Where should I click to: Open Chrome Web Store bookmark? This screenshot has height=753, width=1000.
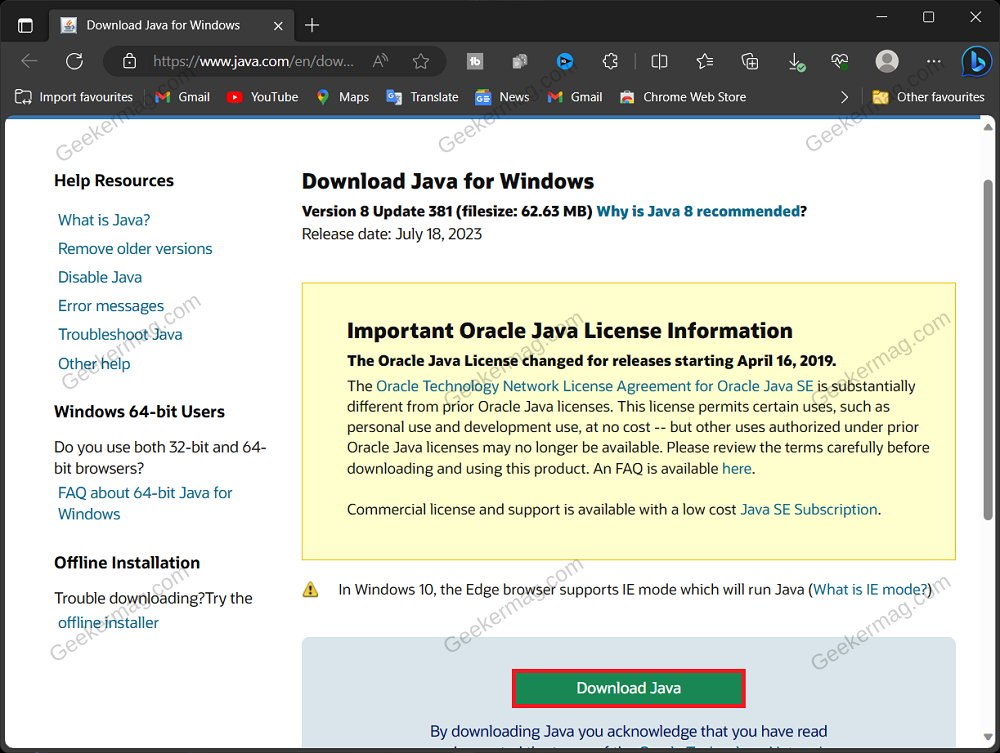click(x=683, y=97)
